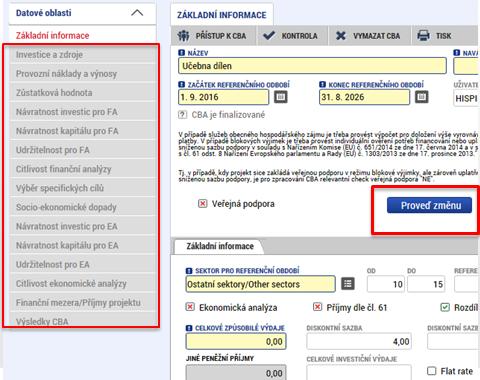Click TISK toolbar label
The image size is (480, 380).
tap(444, 36)
